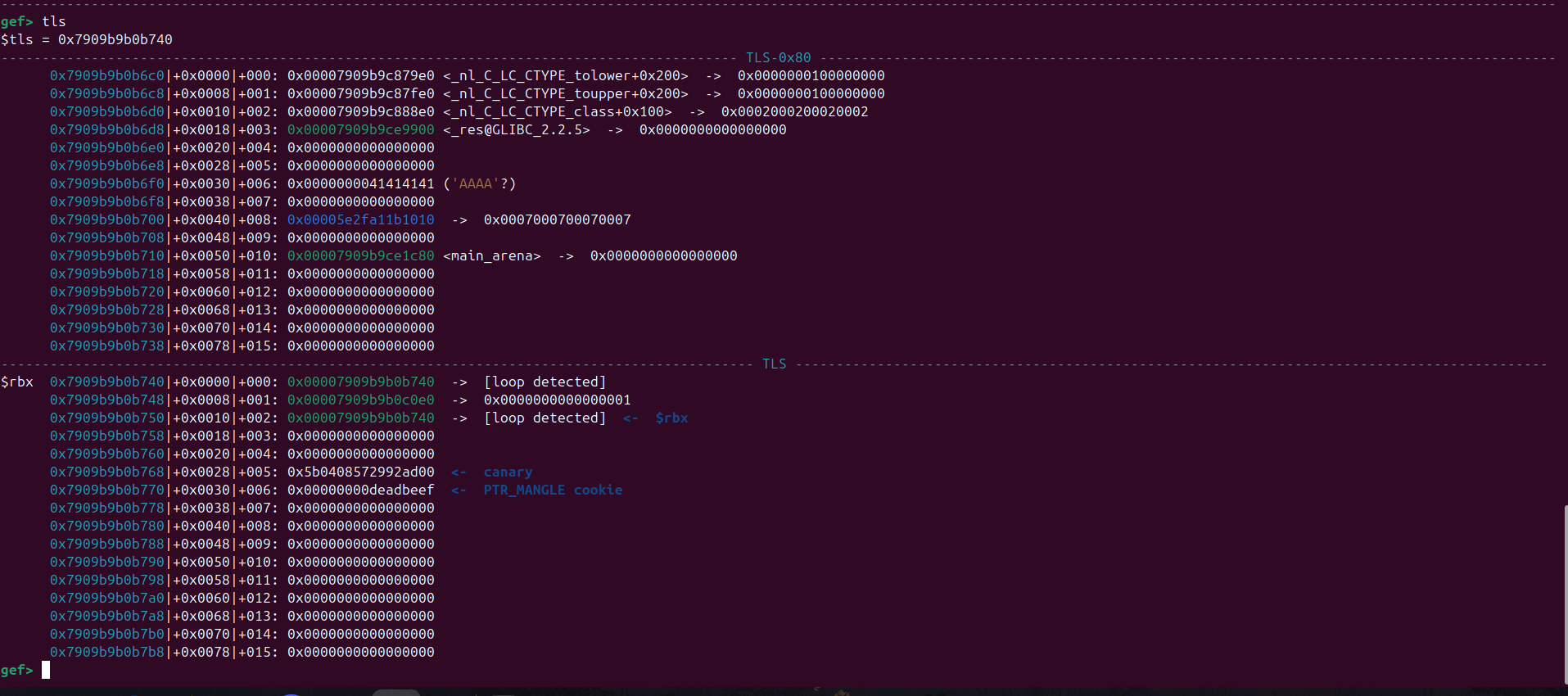Click the PTR_MANGLE cookie label

point(553,490)
